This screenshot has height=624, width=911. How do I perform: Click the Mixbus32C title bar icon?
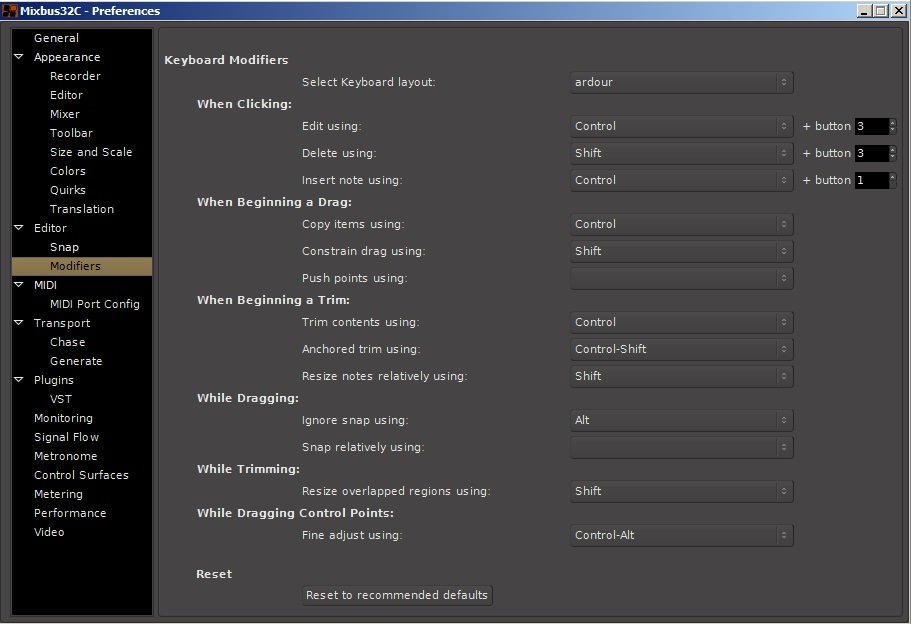[x=10, y=10]
